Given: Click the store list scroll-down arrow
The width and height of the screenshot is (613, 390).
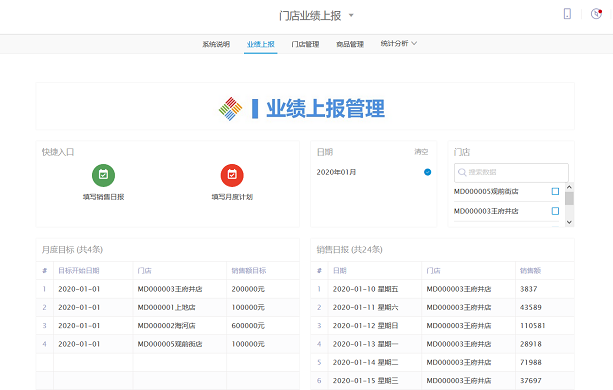Looking at the screenshot, I should click(569, 222).
